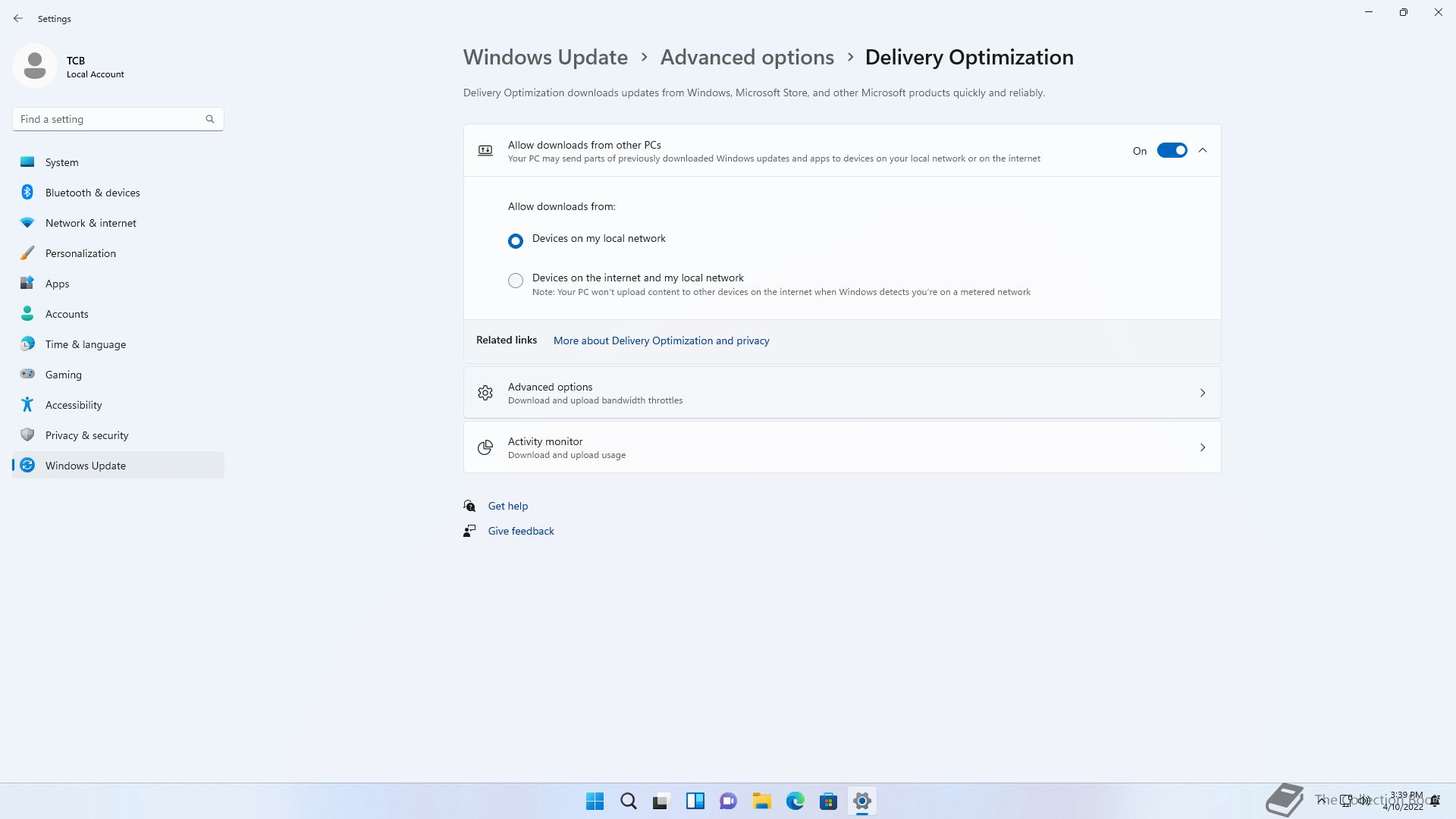Select Windows Update in sidebar

[x=118, y=465]
